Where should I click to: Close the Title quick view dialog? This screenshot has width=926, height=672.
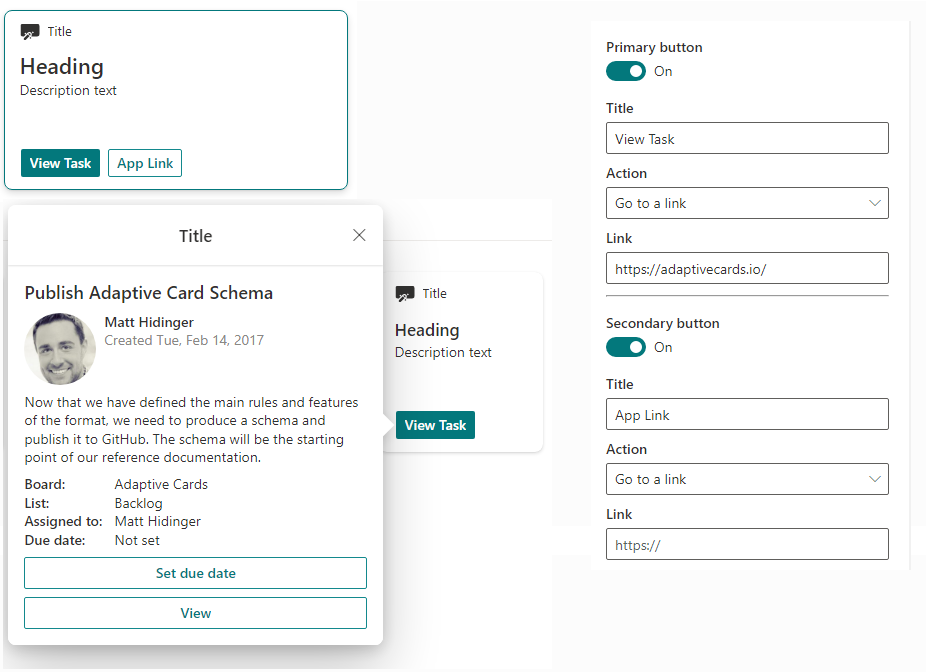[359, 235]
